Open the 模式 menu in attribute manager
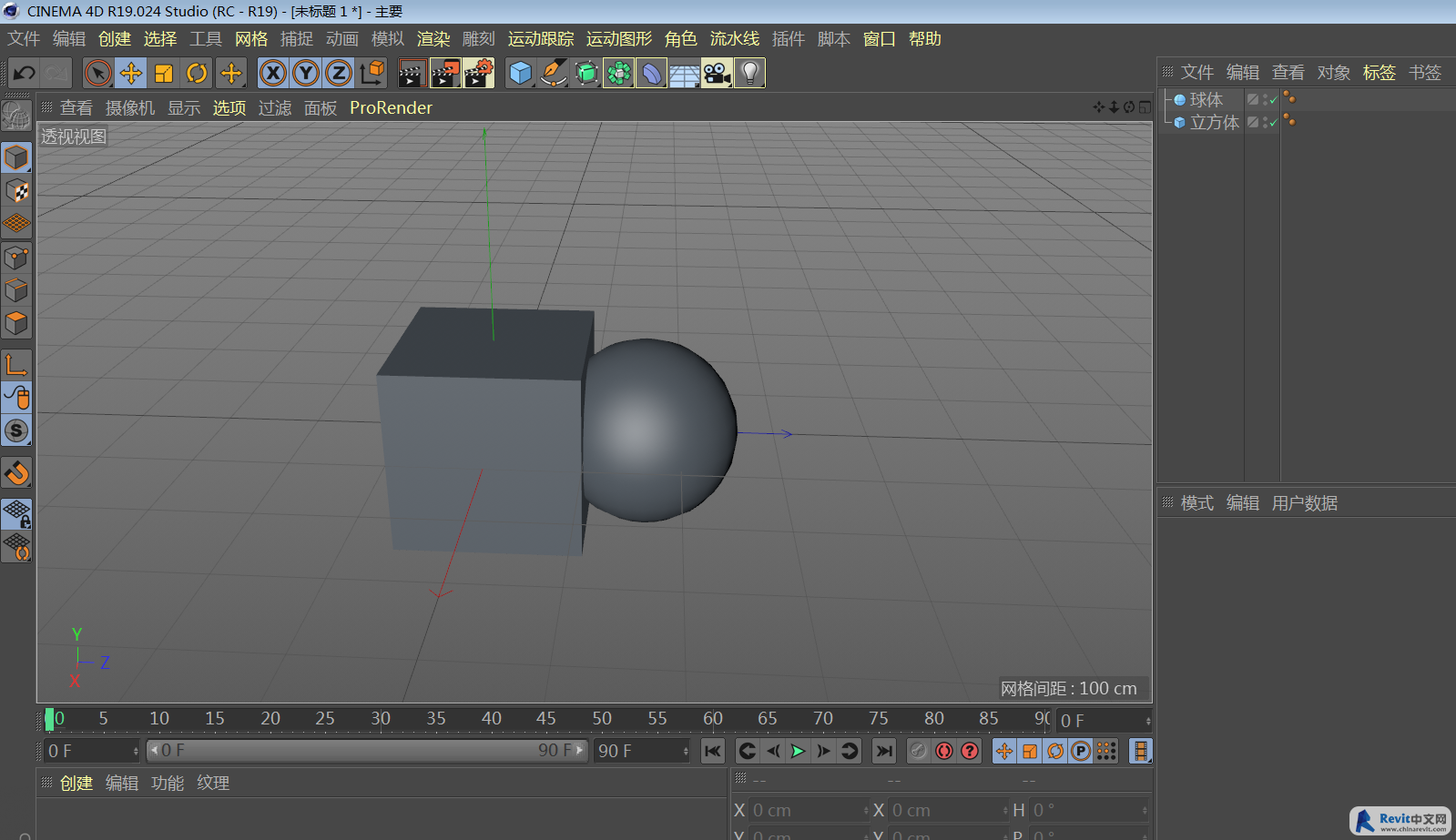Viewport: 1456px width, 840px height. tap(1196, 503)
